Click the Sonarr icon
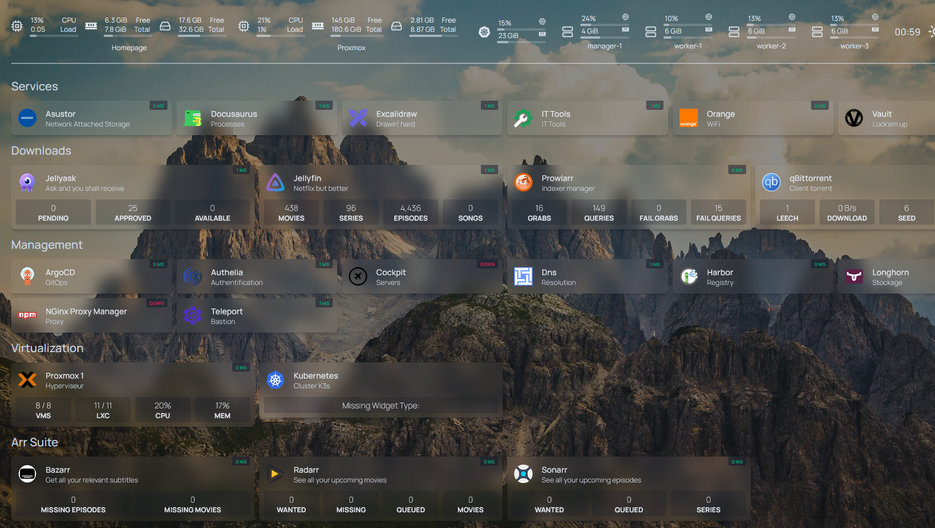The height and width of the screenshot is (528, 935). tap(523, 474)
